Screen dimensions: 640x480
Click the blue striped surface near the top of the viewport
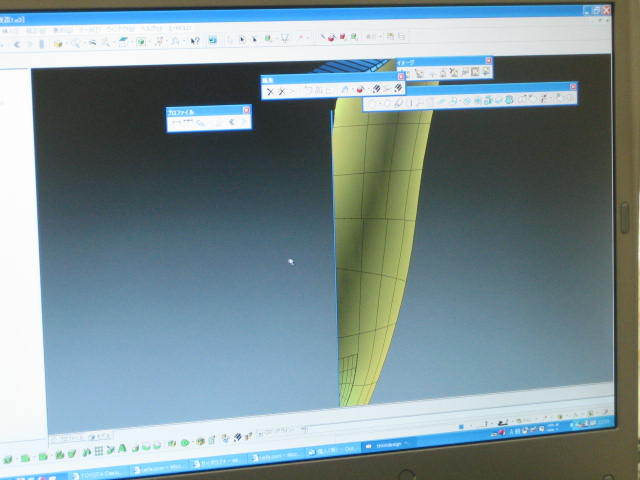coord(351,66)
